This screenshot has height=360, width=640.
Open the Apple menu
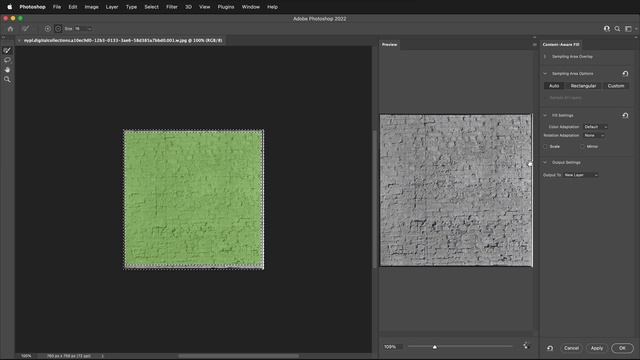(9, 7)
